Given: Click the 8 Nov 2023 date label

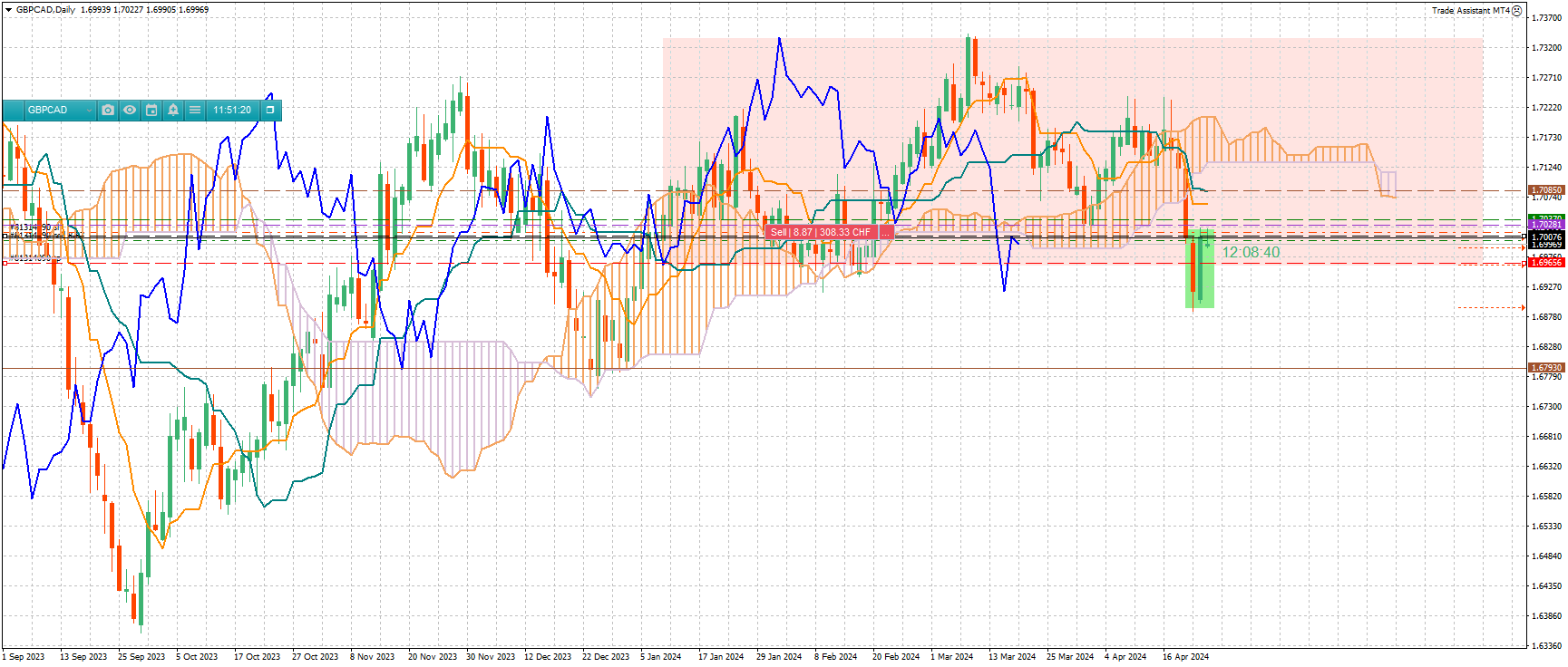Looking at the screenshot, I should pos(372,657).
